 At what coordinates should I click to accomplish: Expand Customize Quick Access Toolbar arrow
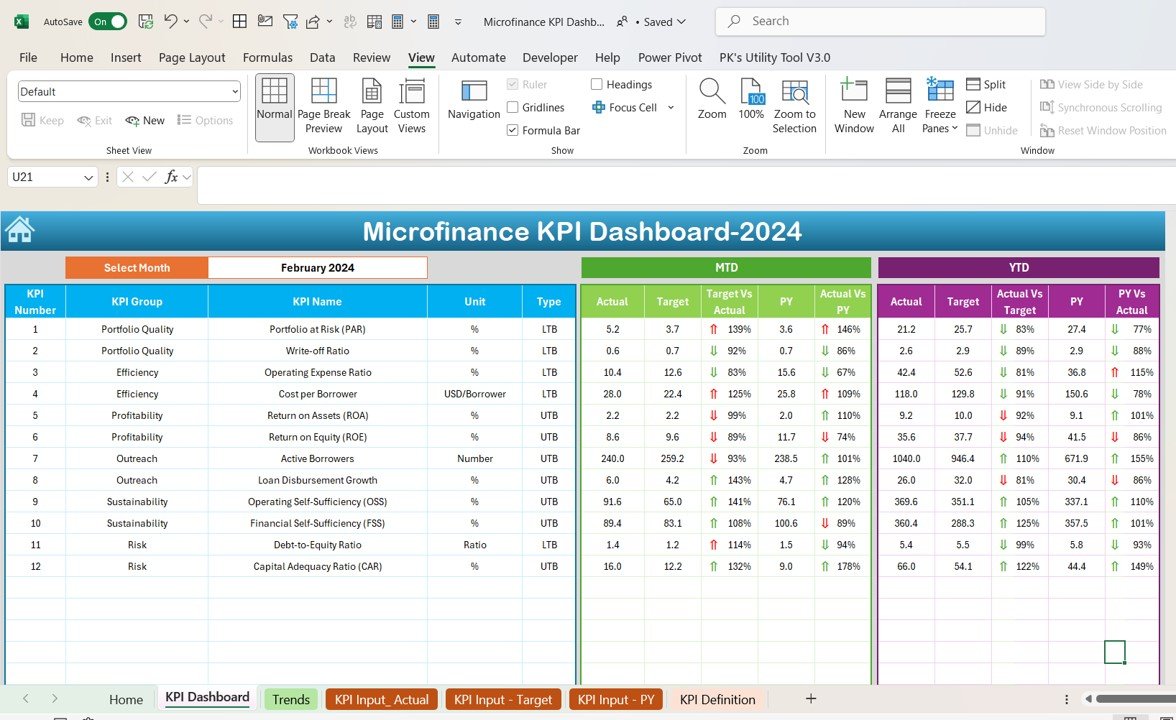point(458,22)
